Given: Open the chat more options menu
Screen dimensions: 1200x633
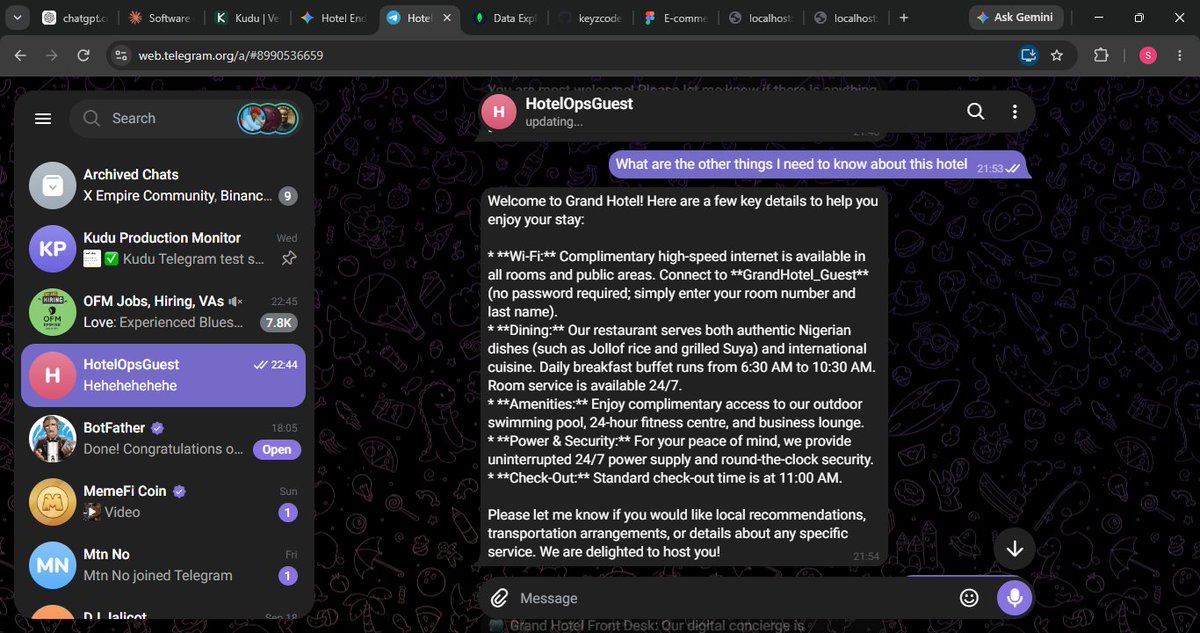Looking at the screenshot, I should [x=1015, y=112].
